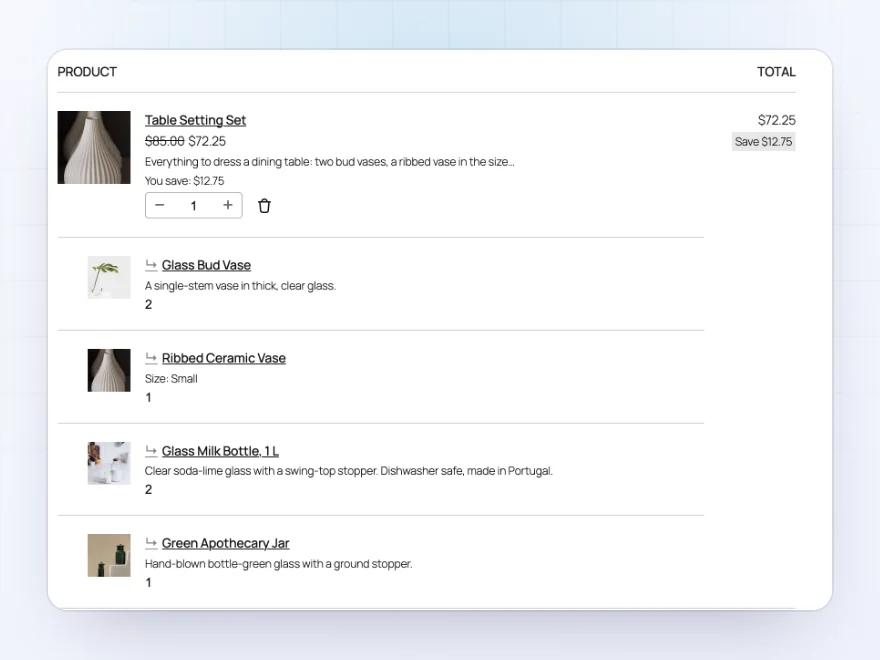Screen dimensions: 880x660
Task: Click the "Everything to dress a dining table" description
Action: click(329, 162)
